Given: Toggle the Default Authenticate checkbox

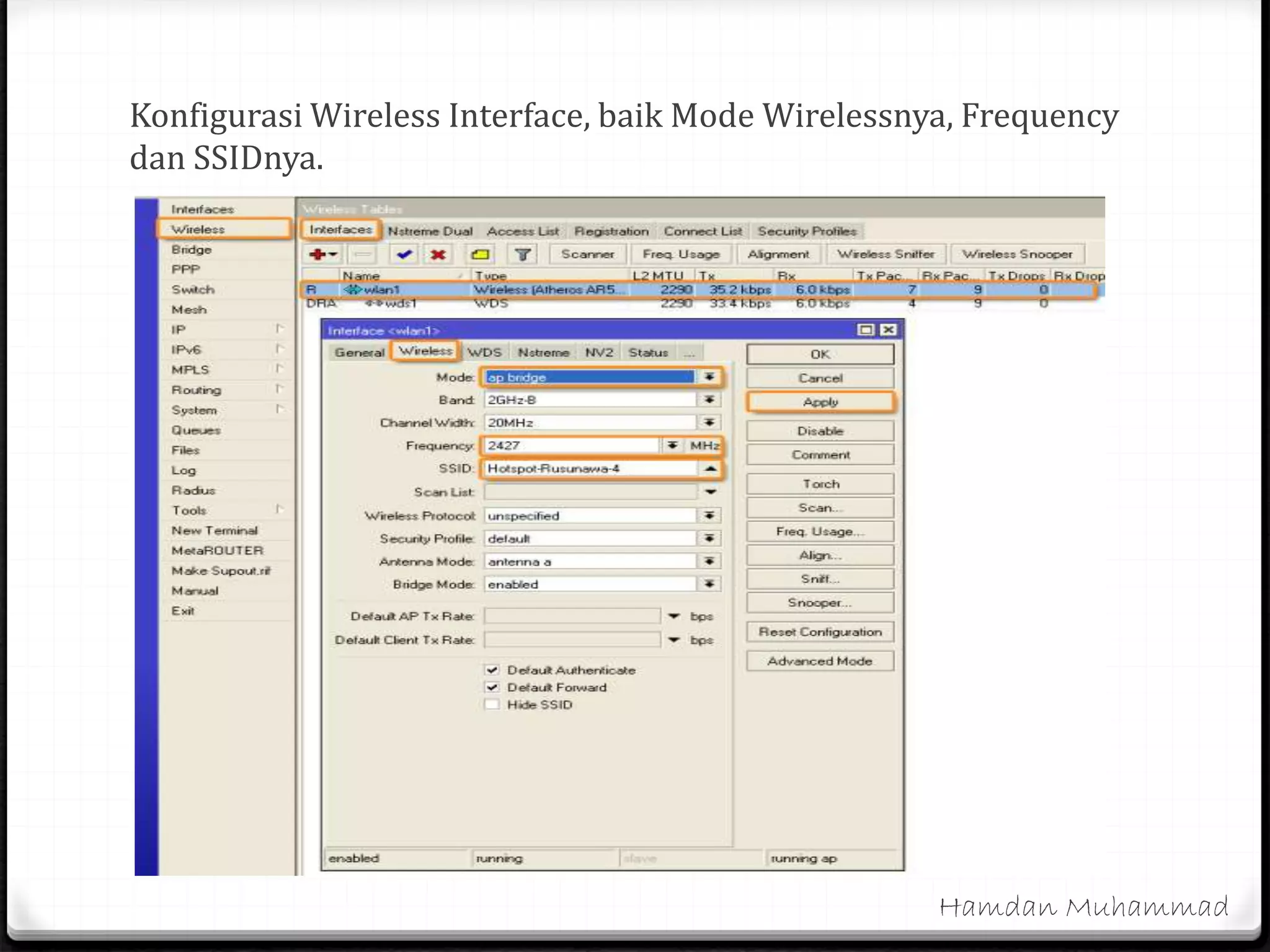Looking at the screenshot, I should pyautogui.click(x=492, y=670).
